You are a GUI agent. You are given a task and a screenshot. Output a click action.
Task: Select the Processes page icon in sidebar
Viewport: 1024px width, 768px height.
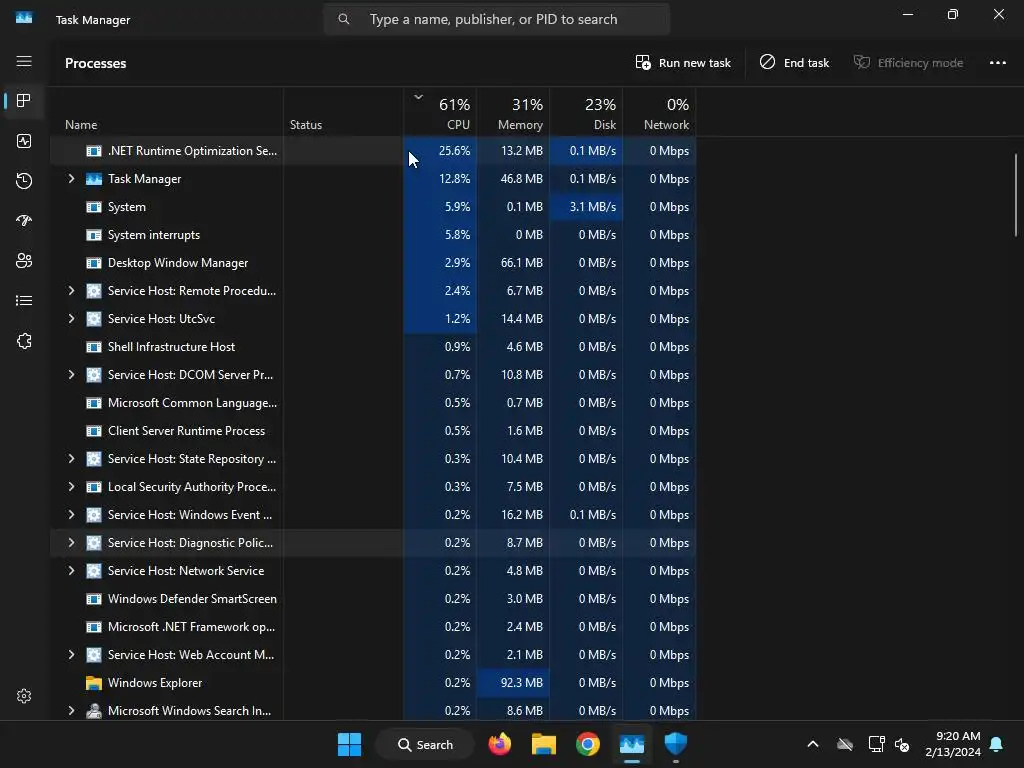click(24, 101)
